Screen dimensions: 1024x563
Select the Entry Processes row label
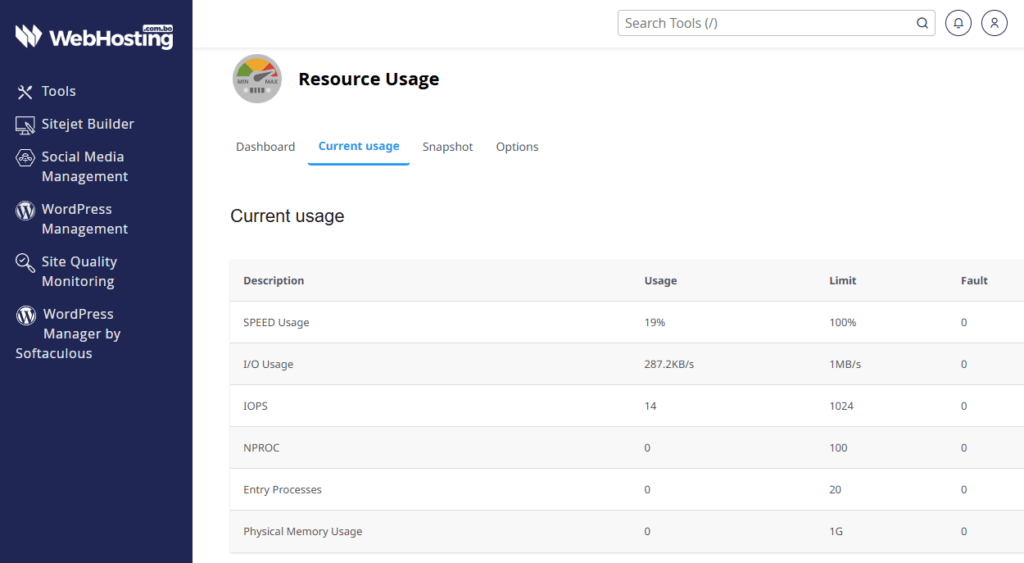click(282, 490)
